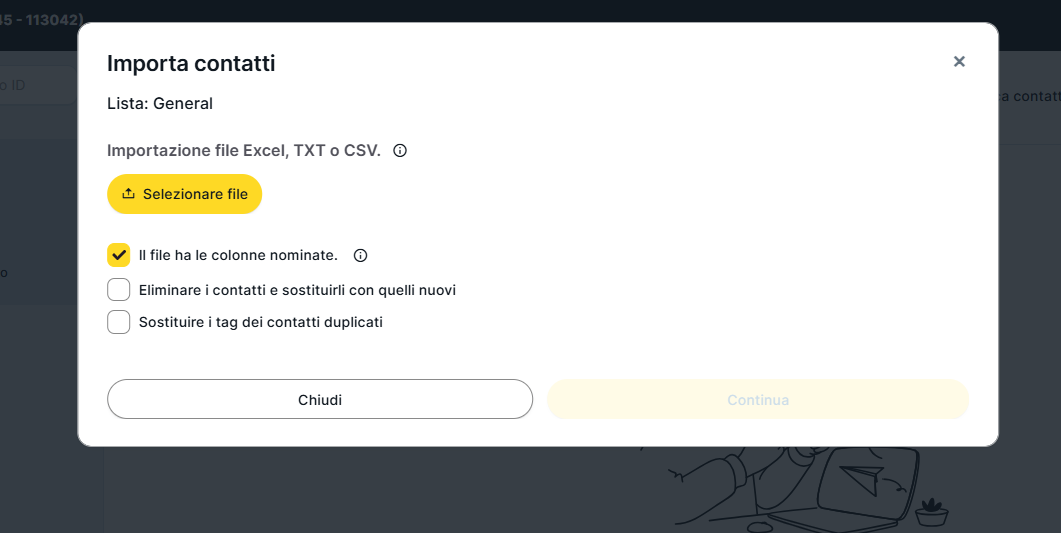Click info icon beside Excel, TXT o CSV

pos(400,151)
